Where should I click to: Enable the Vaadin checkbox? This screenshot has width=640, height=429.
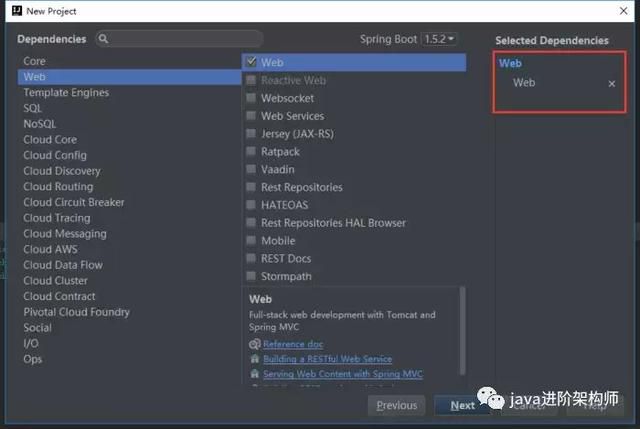point(251,169)
